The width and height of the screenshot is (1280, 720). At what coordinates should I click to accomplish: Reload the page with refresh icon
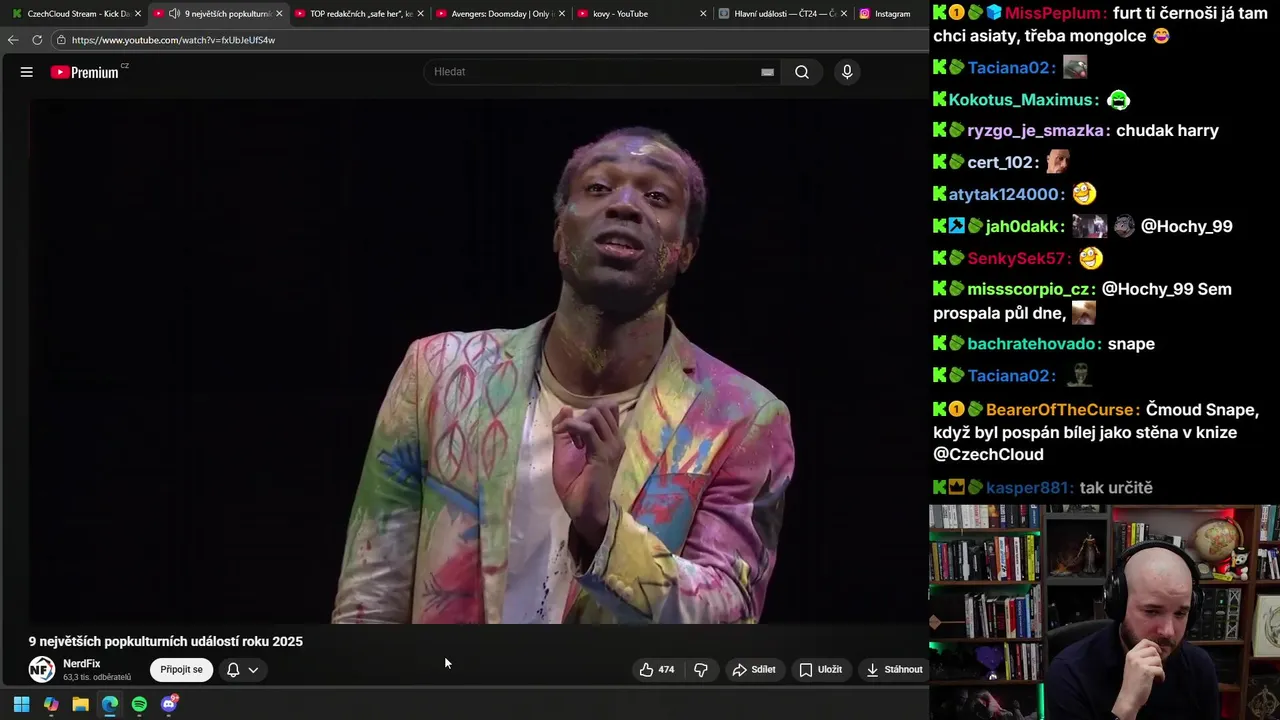[x=37, y=40]
